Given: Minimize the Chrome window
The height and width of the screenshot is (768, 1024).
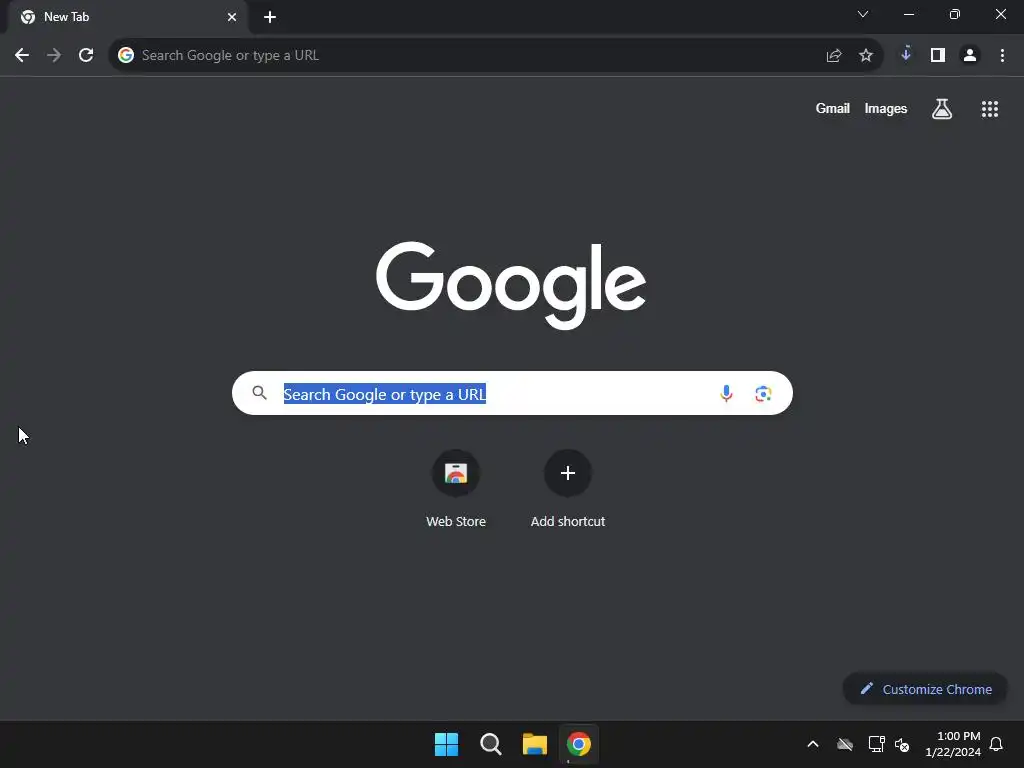Looking at the screenshot, I should point(909,14).
